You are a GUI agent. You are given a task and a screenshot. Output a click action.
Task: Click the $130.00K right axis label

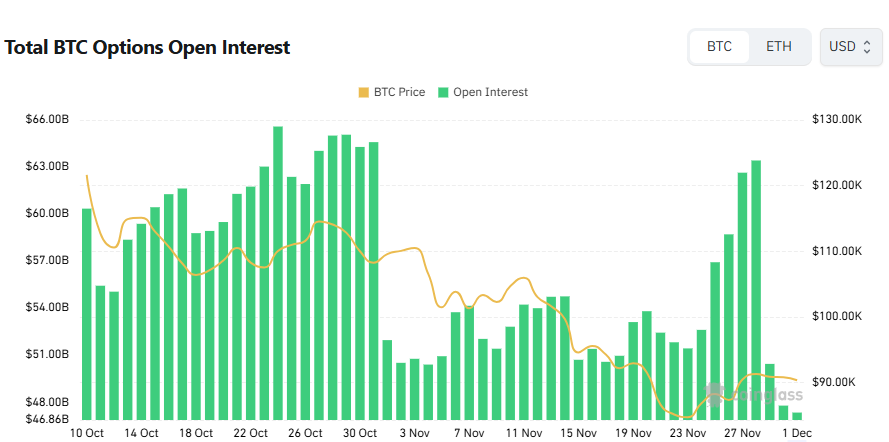pyautogui.click(x=838, y=119)
